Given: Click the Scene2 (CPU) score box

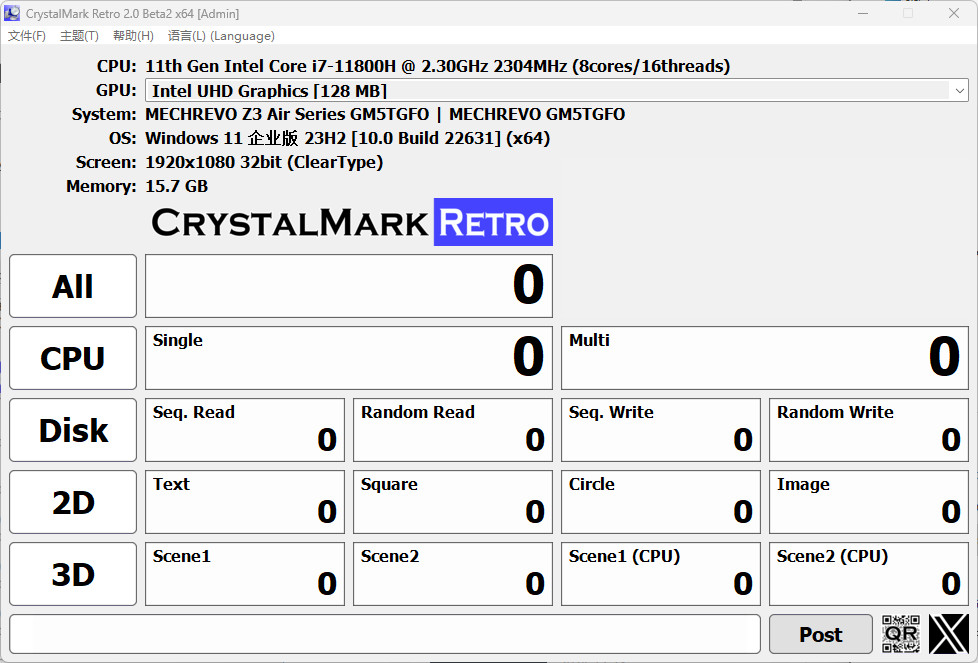Looking at the screenshot, I should tap(869, 574).
